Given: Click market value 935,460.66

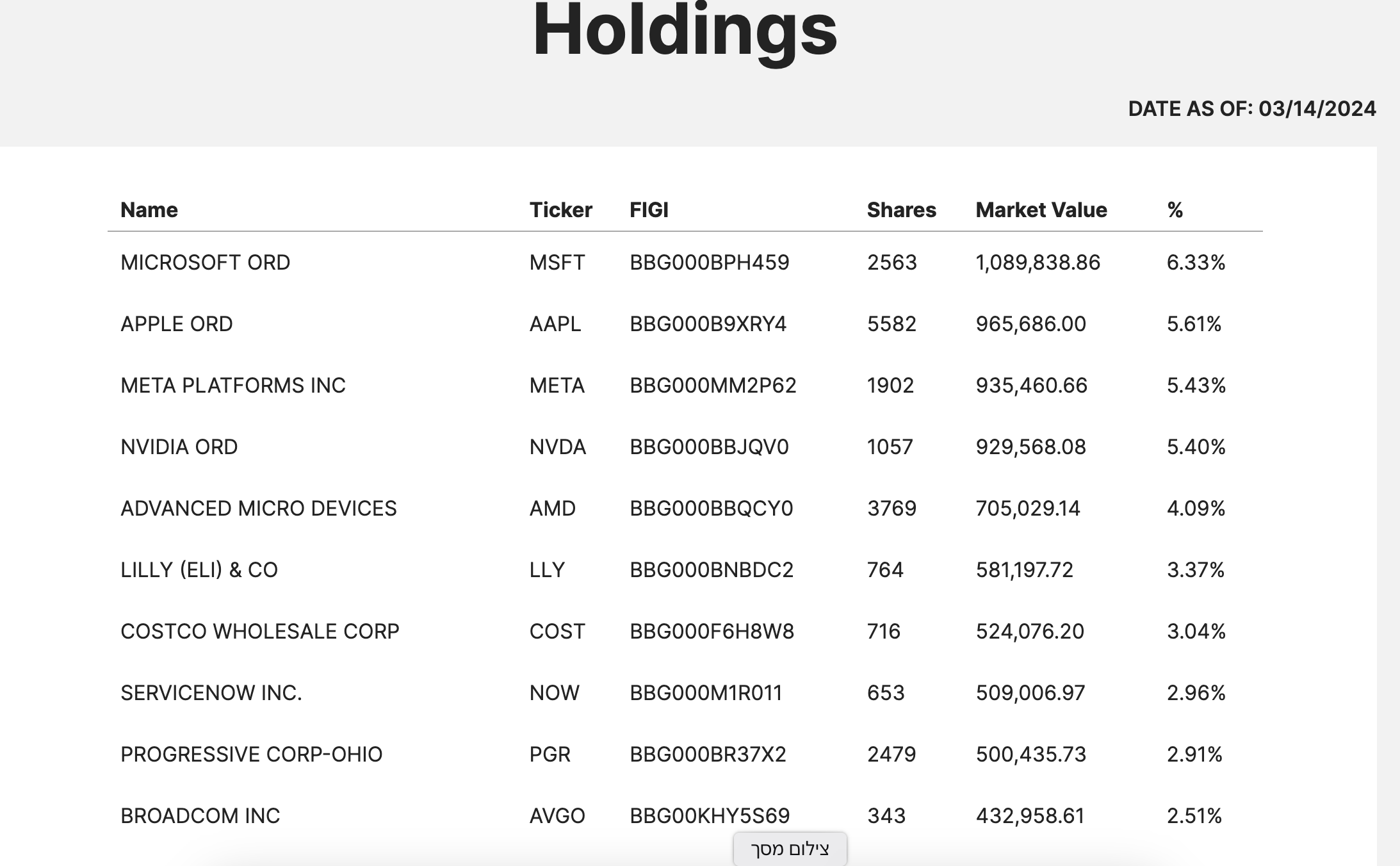Looking at the screenshot, I should tap(1032, 386).
